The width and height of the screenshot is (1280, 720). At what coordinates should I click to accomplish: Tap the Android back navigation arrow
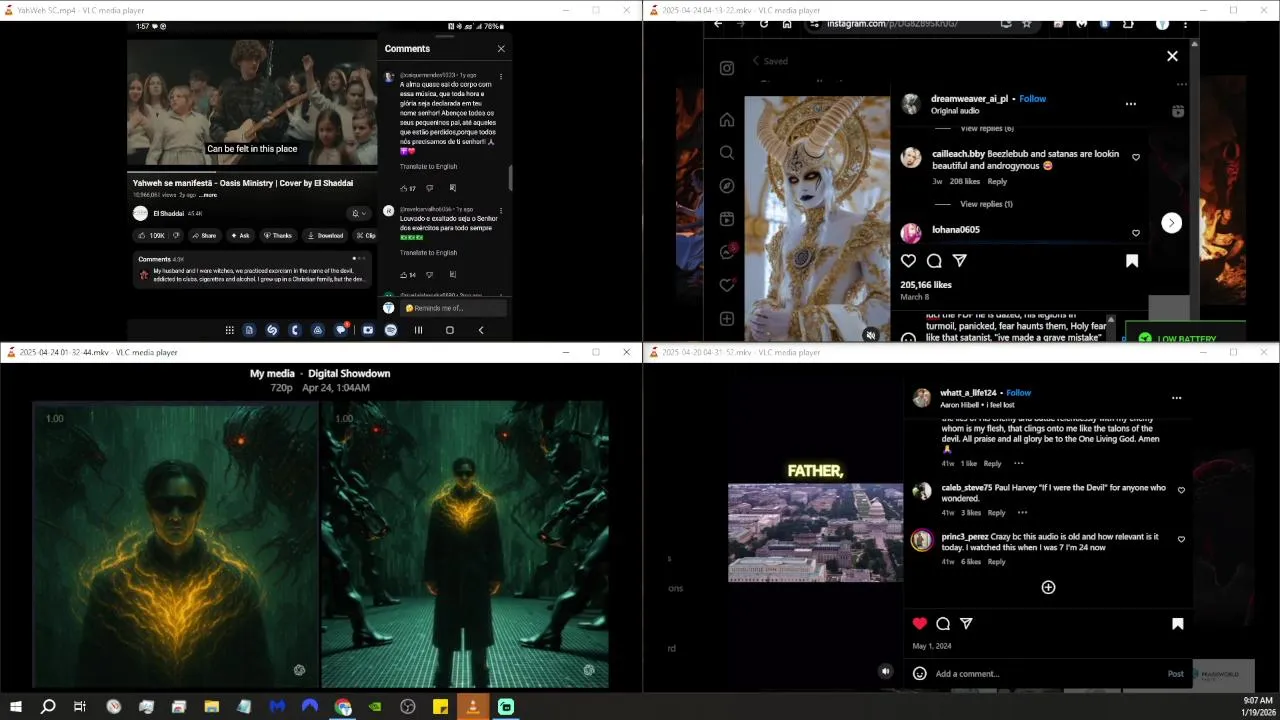pos(481,330)
